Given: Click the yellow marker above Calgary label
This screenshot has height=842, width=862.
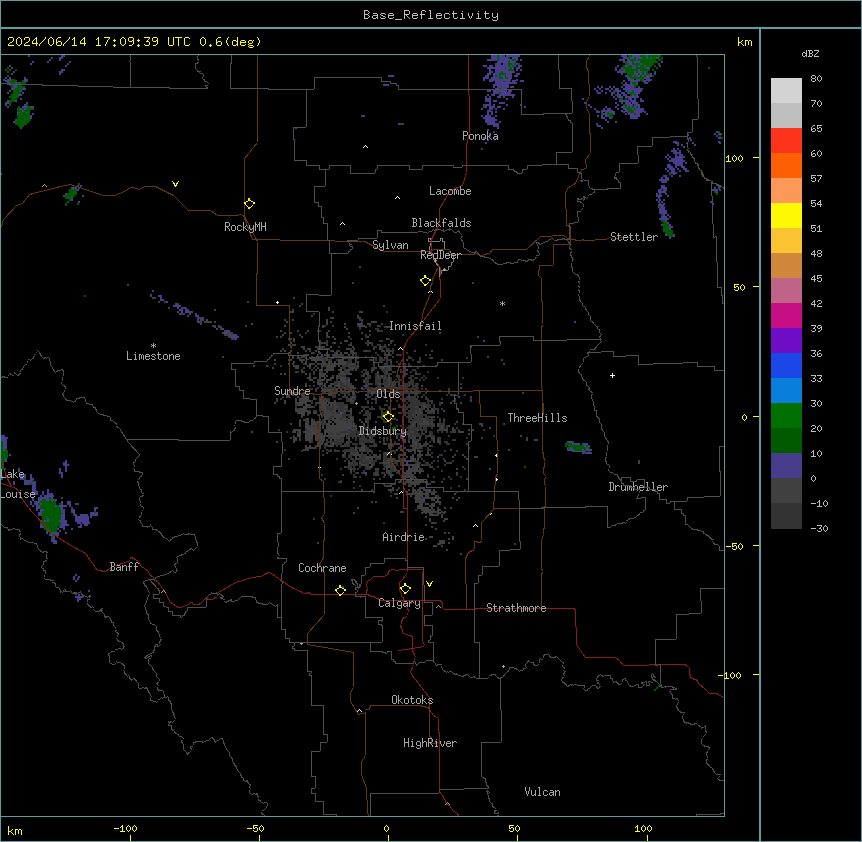Looking at the screenshot, I should click(405, 589).
